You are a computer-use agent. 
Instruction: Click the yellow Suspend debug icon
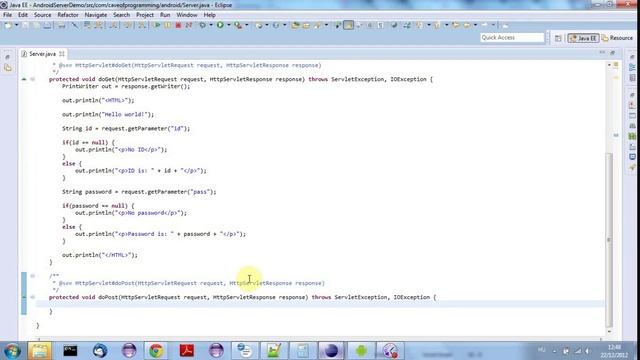[168, 25]
